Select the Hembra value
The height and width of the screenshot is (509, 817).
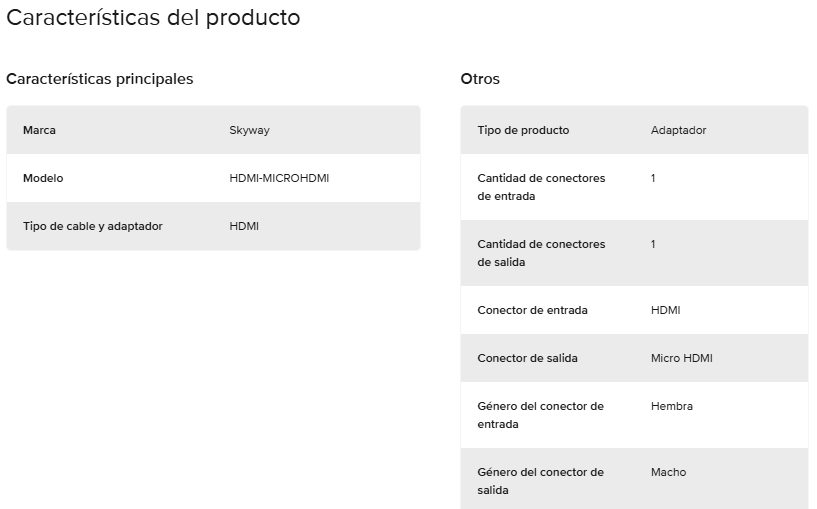point(672,406)
